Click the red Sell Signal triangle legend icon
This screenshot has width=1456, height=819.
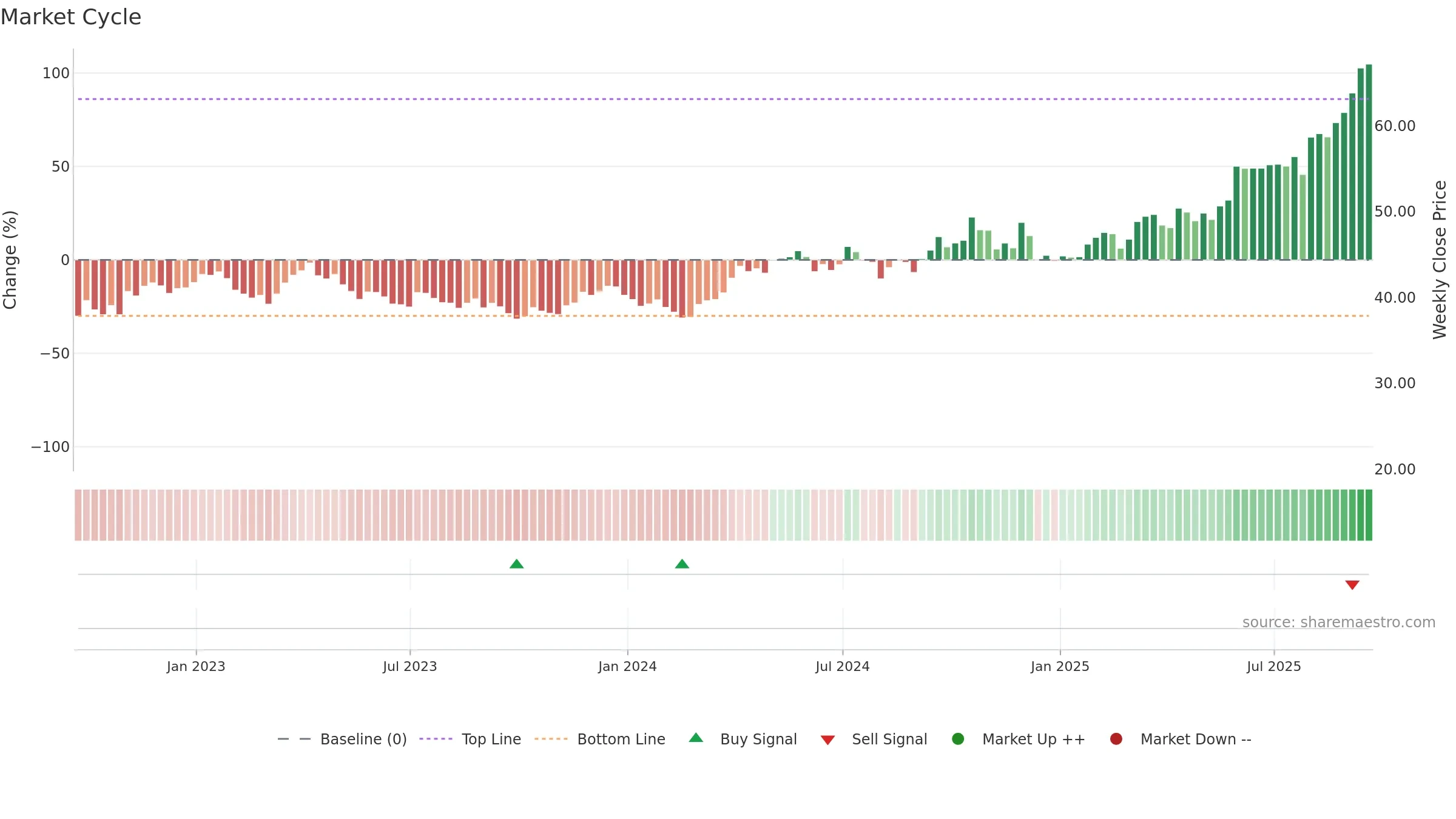point(827,740)
